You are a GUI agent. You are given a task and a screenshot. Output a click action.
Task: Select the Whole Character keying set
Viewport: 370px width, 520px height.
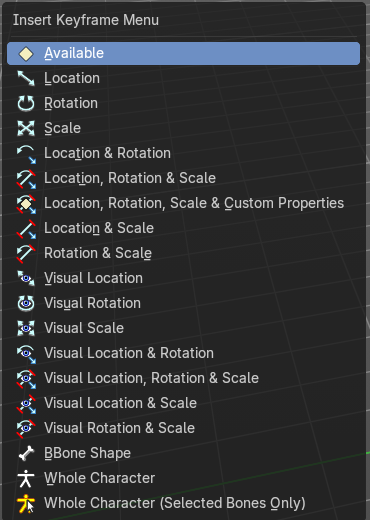(x=183, y=478)
